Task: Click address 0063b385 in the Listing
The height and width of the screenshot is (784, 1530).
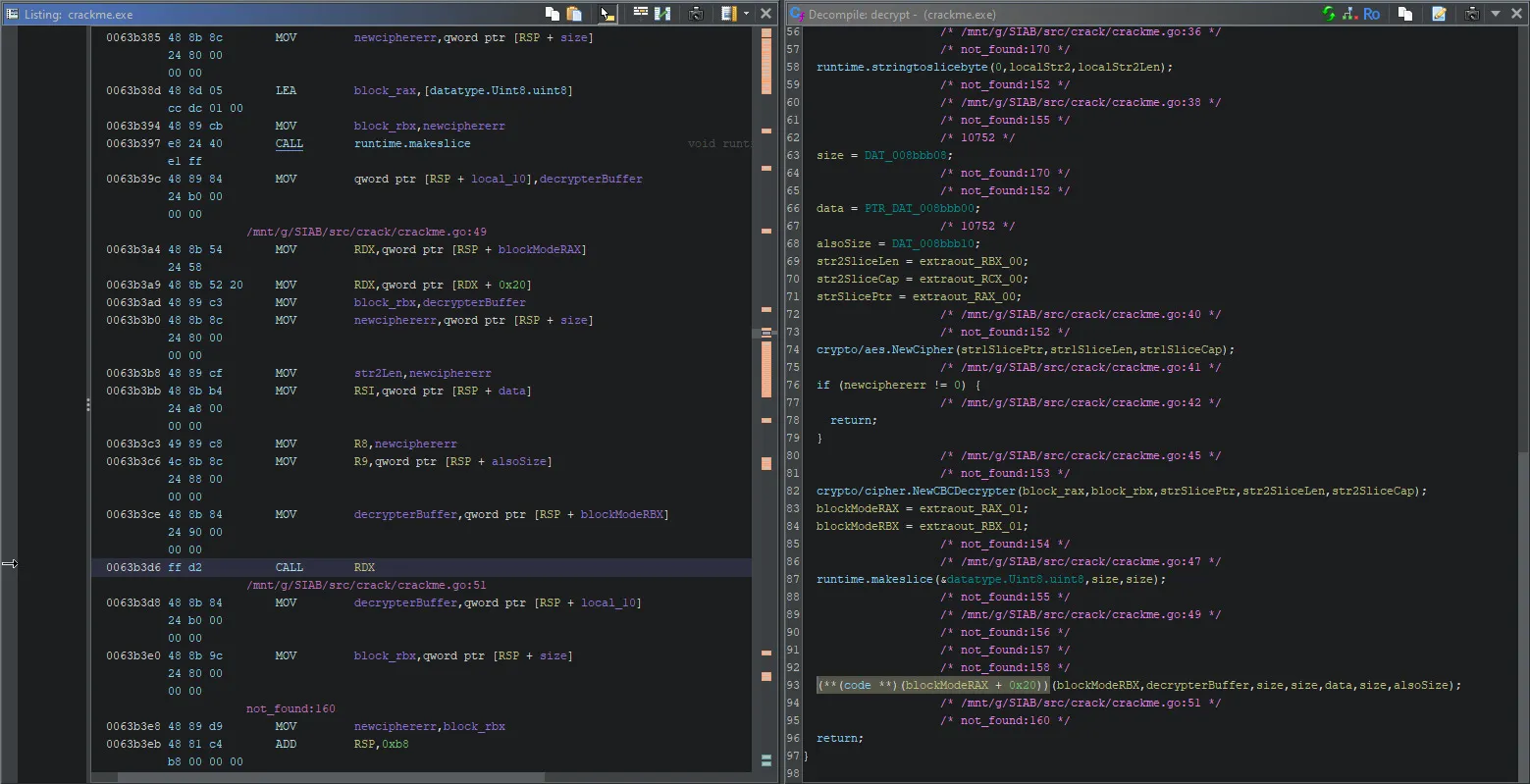Action: 134,37
